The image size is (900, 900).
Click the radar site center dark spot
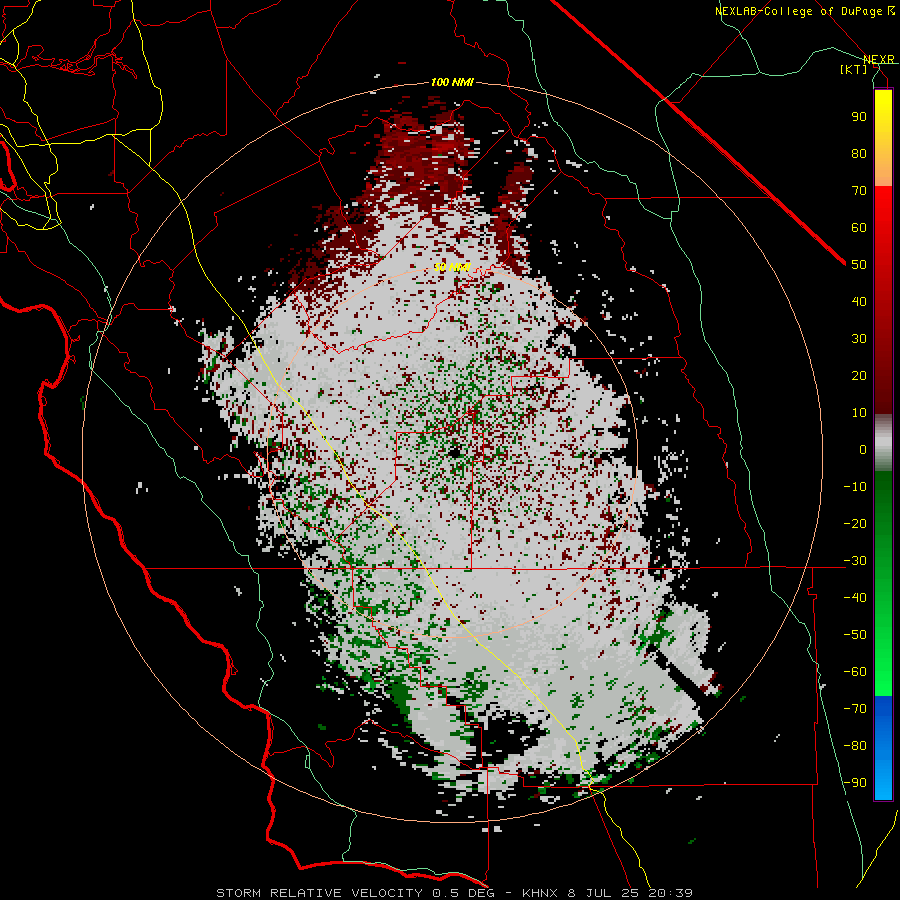coord(455,453)
